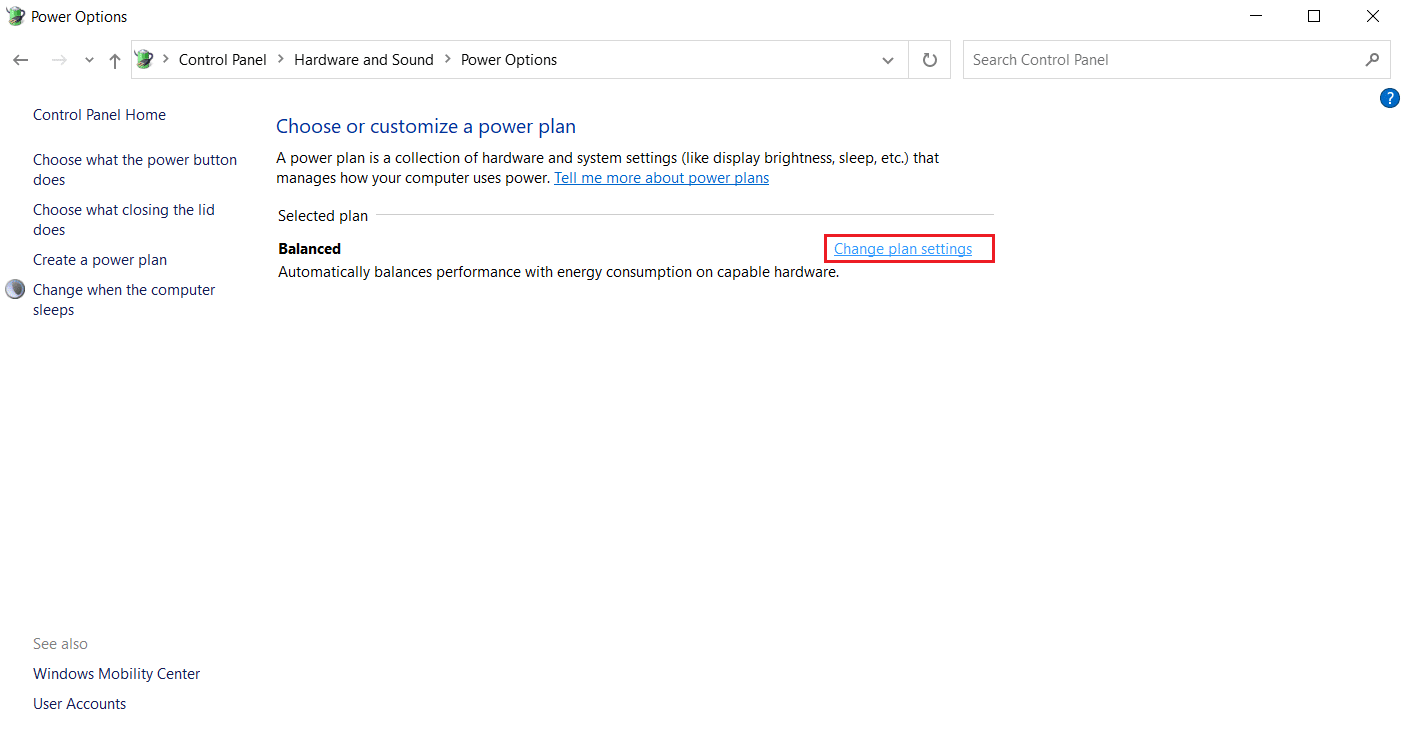Open User Accounts link
Viewport: 1401px width, 729px height.
tap(79, 704)
